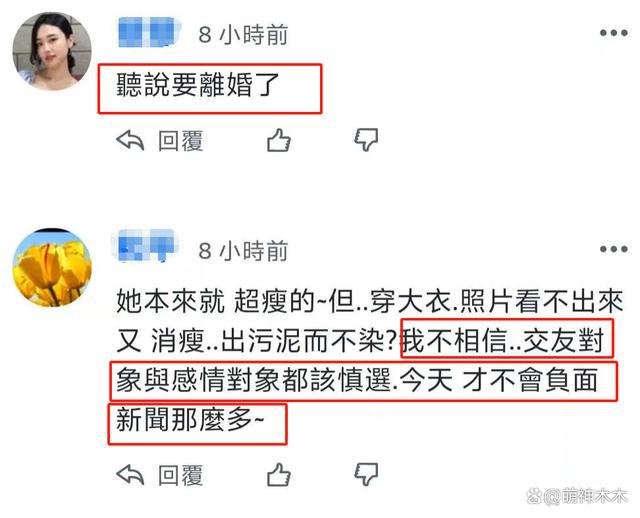This screenshot has width=640, height=518.
Task: Click blurred username of second commenter
Action: coord(144,245)
